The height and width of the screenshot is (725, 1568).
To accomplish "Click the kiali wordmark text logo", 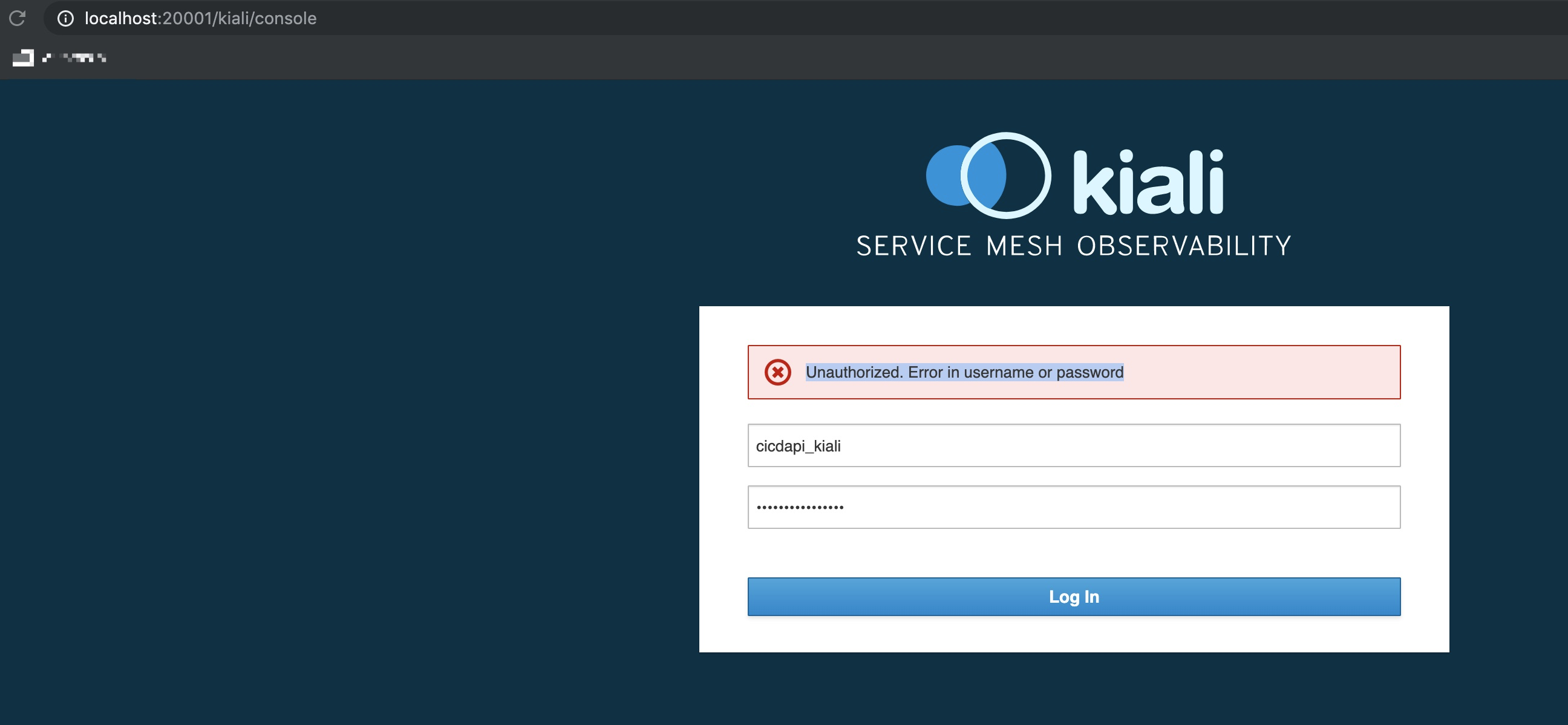I will [x=1148, y=183].
